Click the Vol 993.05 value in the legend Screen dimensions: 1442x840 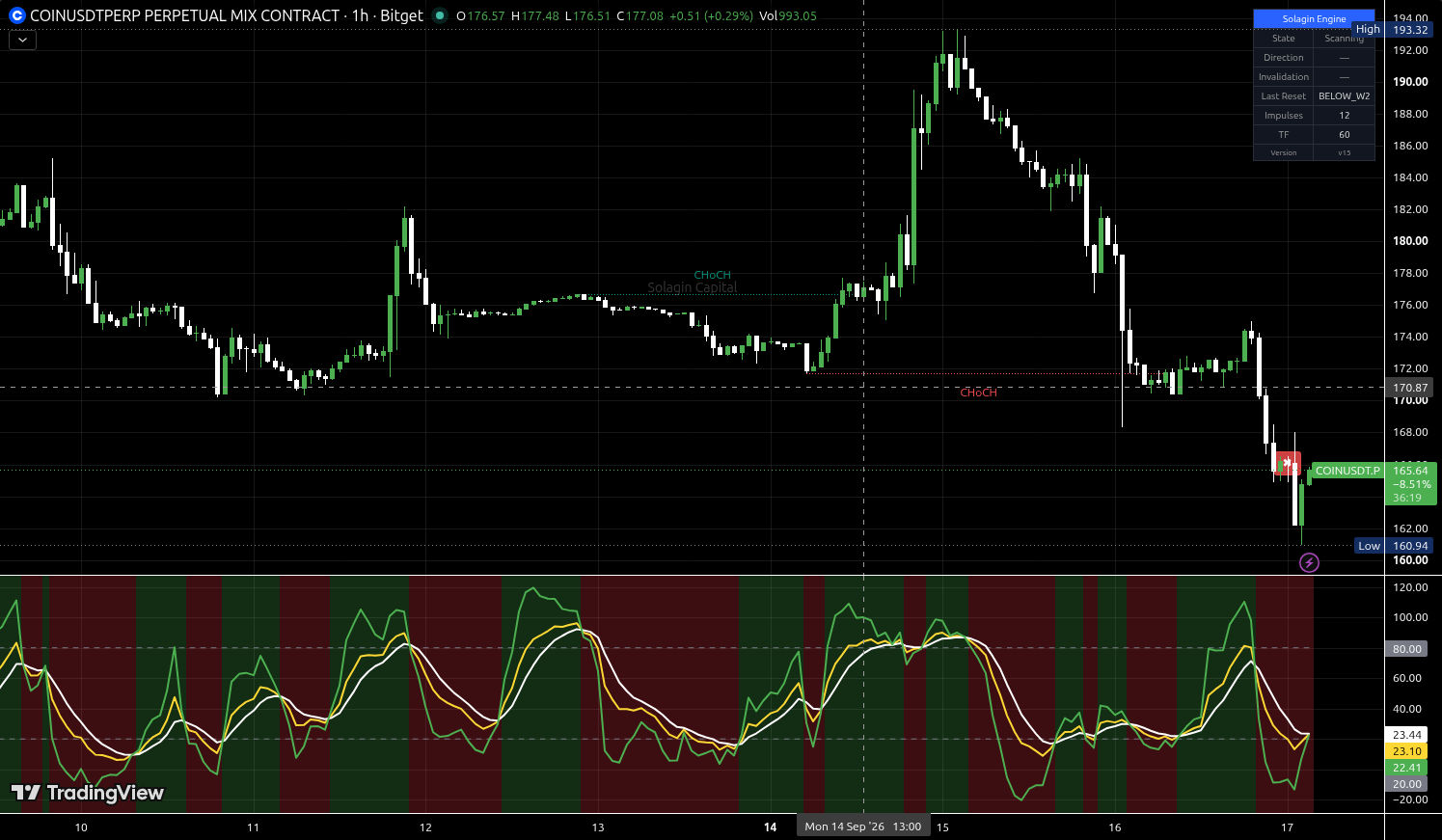[x=788, y=16]
